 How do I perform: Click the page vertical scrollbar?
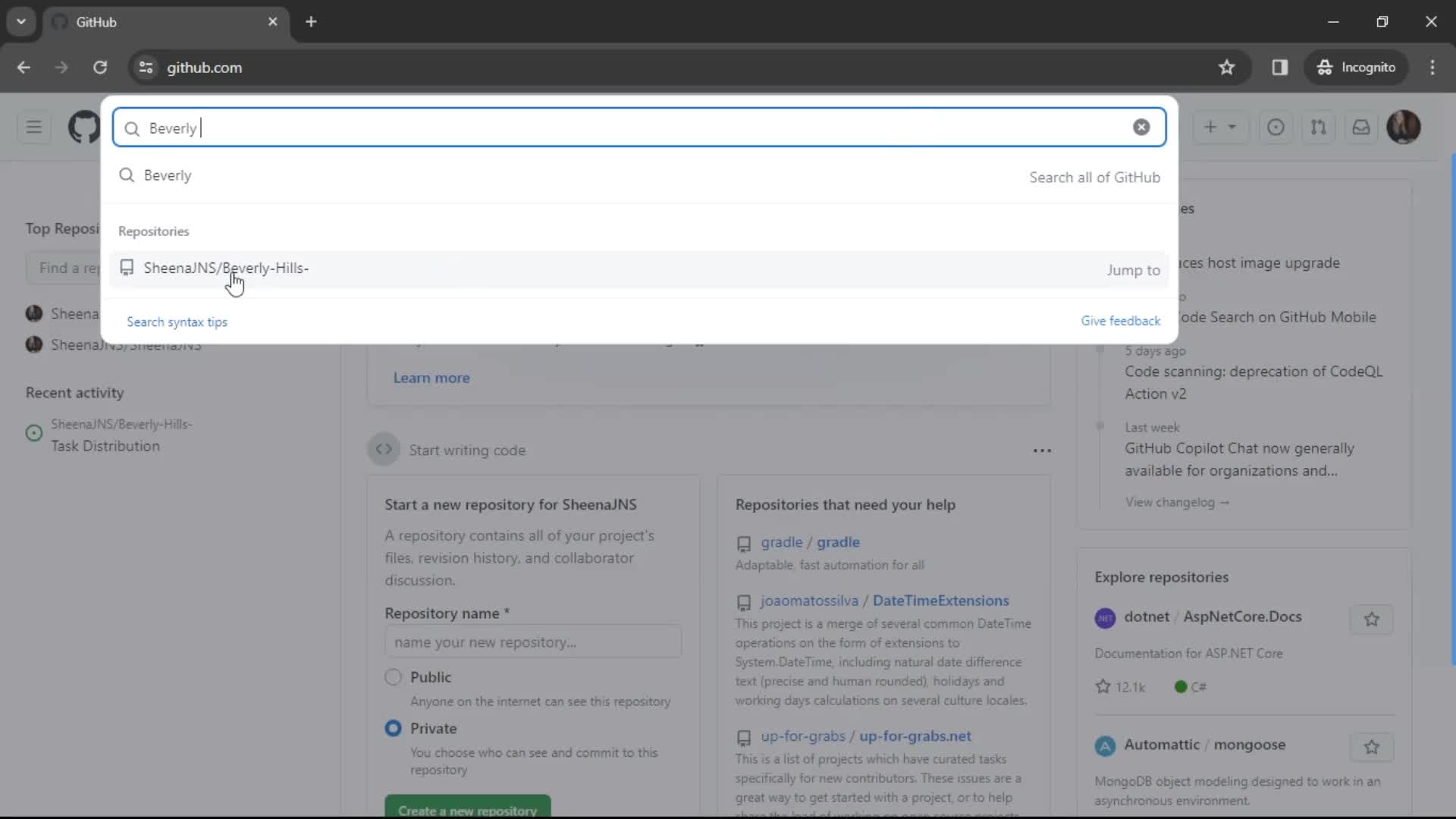tap(1452, 409)
